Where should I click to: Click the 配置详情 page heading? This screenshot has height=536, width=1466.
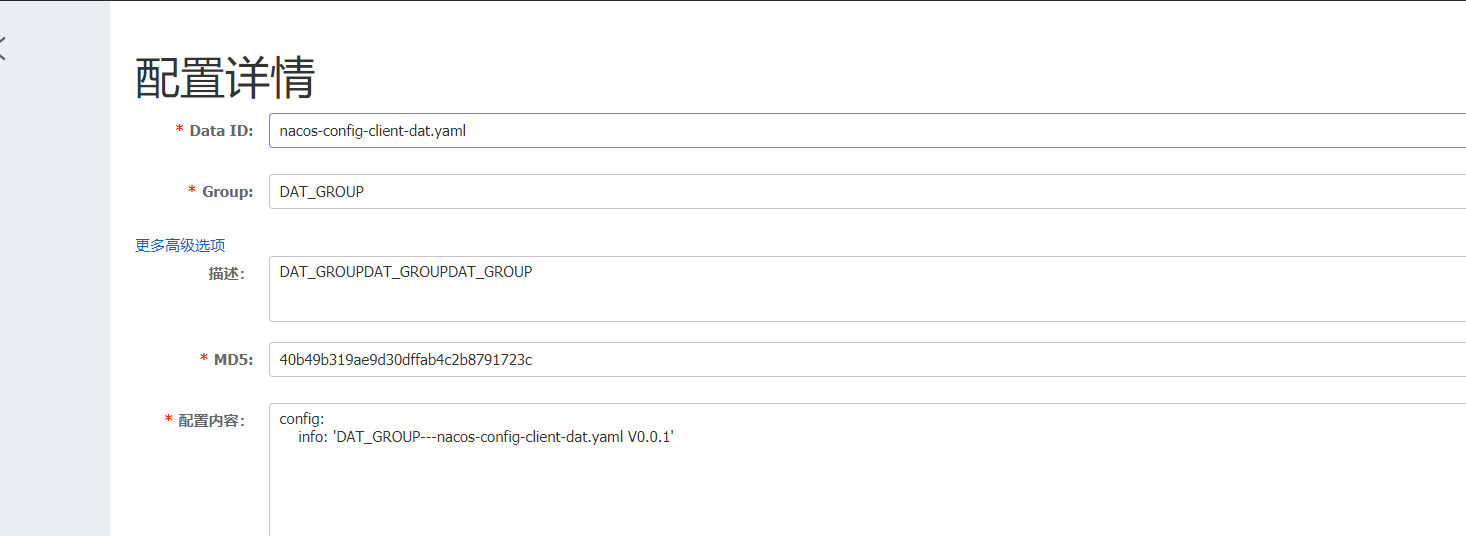pyautogui.click(x=225, y=77)
